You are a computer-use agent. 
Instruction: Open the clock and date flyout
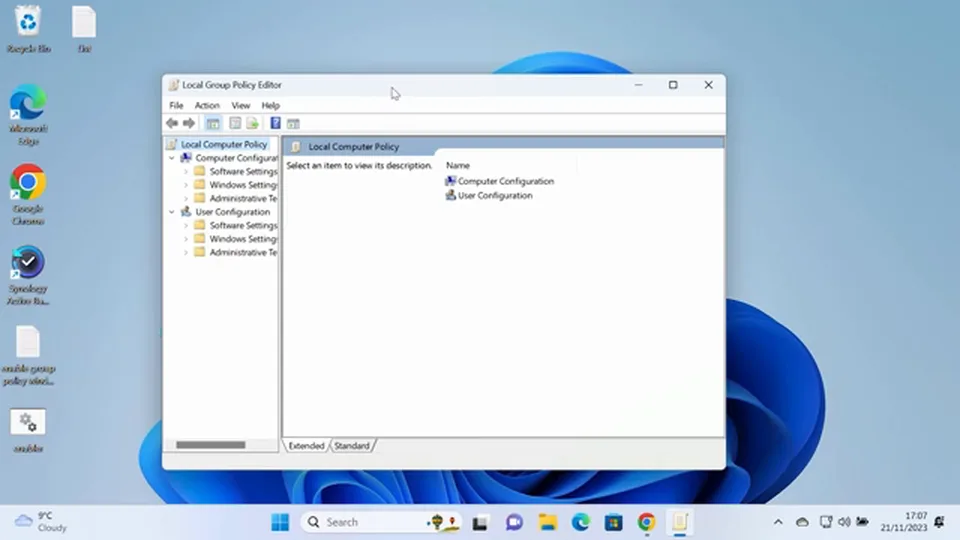[x=904, y=522]
